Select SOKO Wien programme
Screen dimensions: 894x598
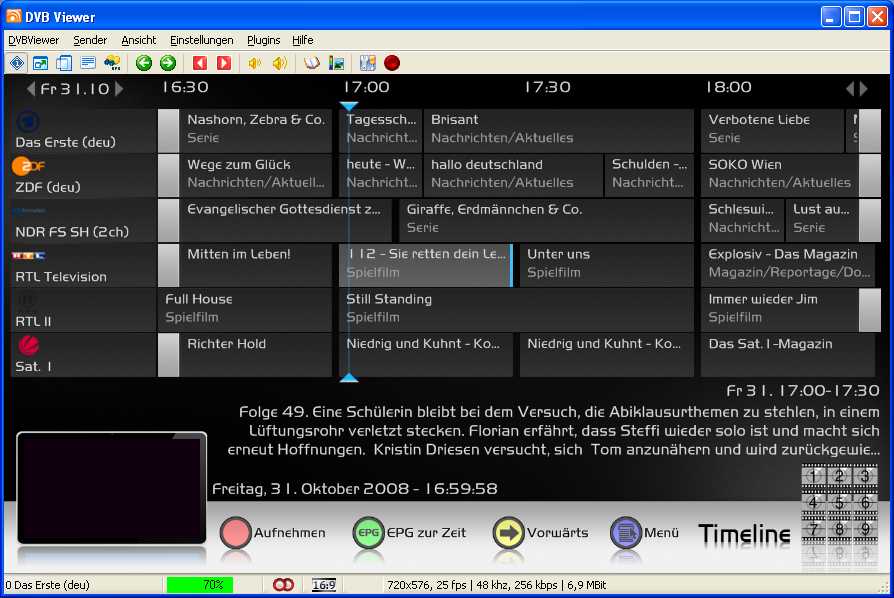[x=780, y=176]
